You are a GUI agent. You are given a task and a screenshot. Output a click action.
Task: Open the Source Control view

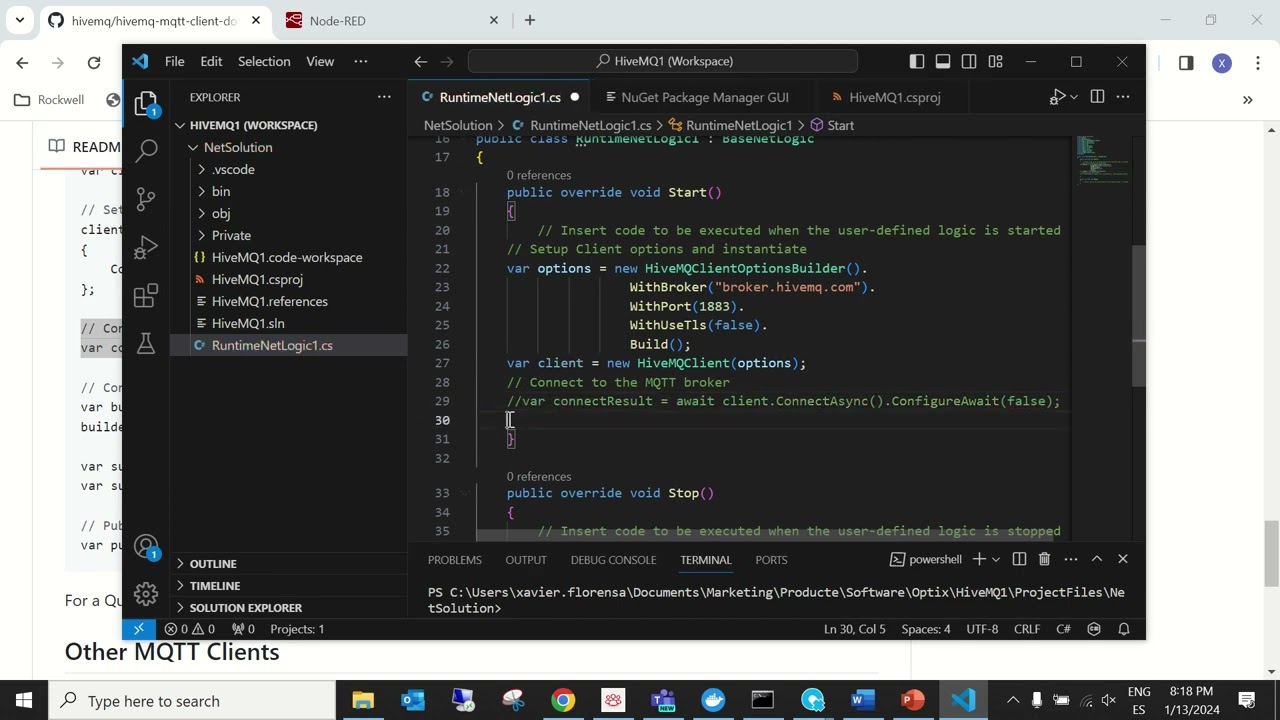pos(146,198)
